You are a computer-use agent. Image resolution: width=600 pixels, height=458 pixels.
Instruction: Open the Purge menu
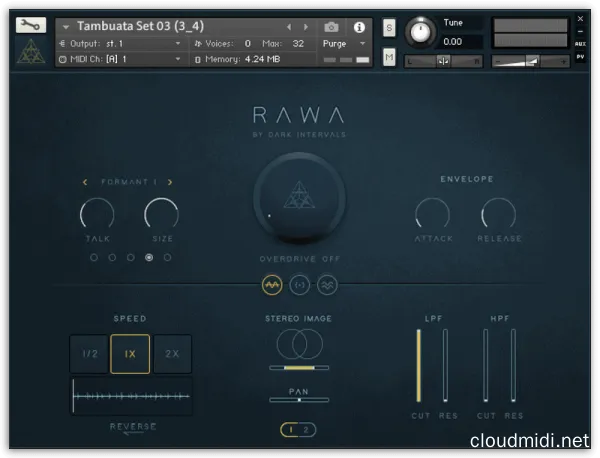344,44
